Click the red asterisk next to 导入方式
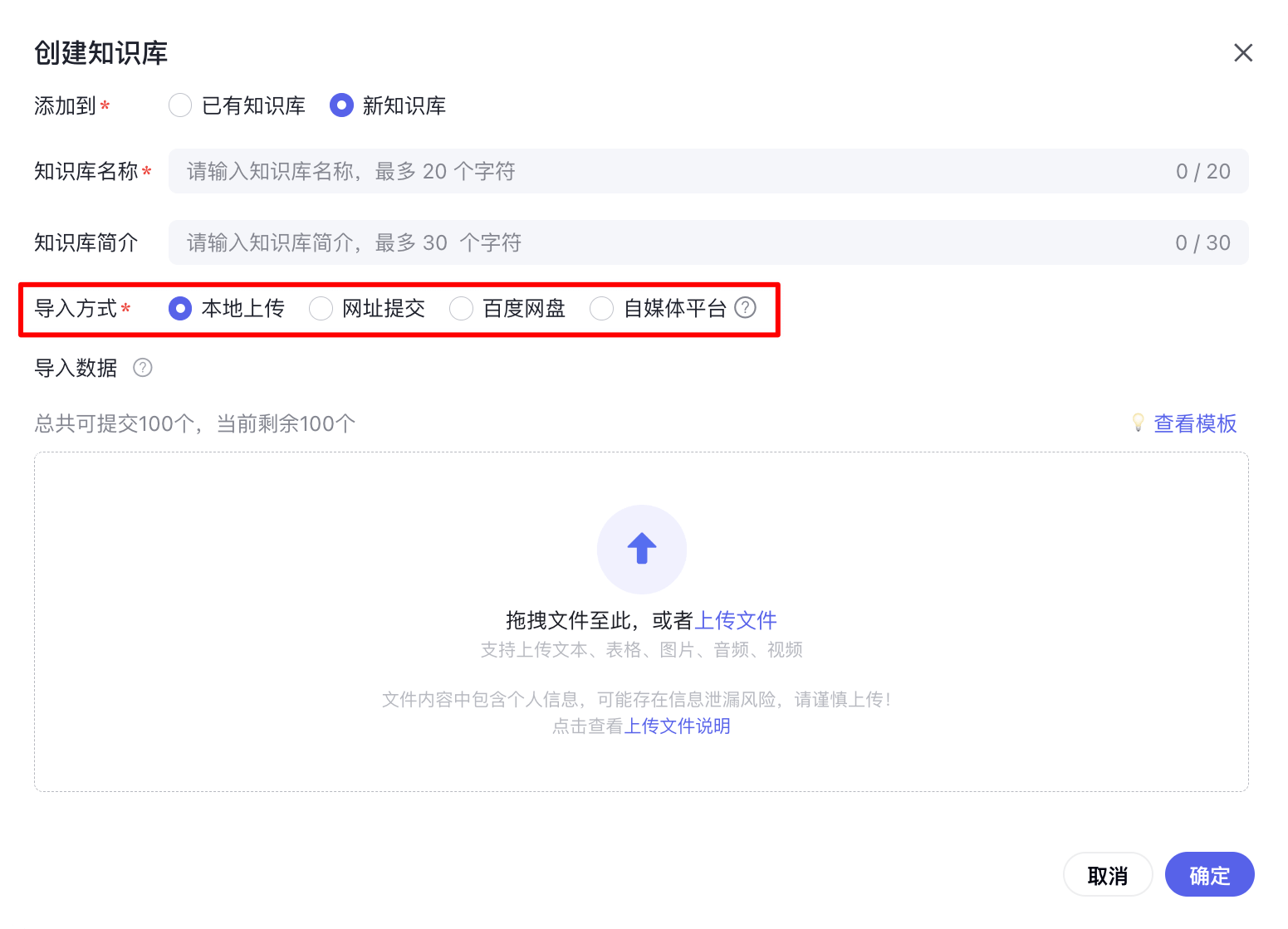Screen dimensions: 1288x929 125,308
